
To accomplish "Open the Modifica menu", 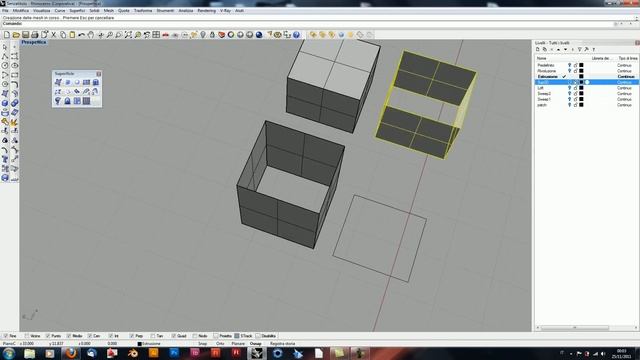I will [x=20, y=11].
